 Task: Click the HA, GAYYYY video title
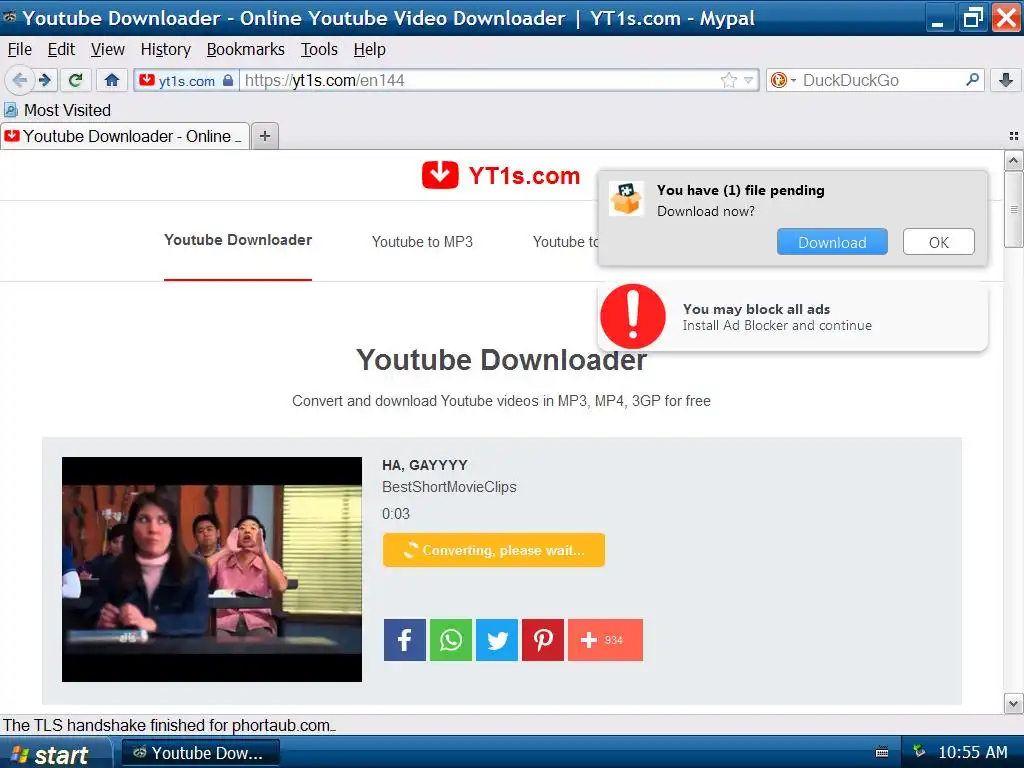point(424,465)
